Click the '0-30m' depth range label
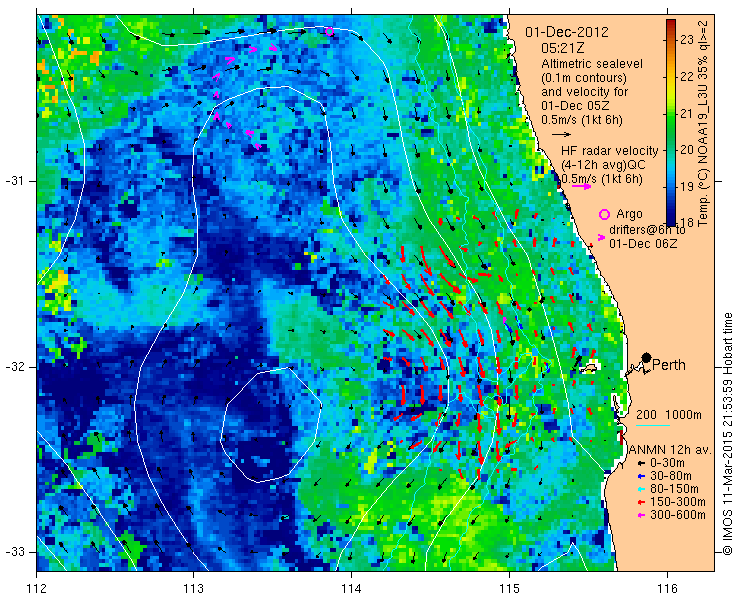Viewport: 740px width, 600px height. tap(667, 463)
